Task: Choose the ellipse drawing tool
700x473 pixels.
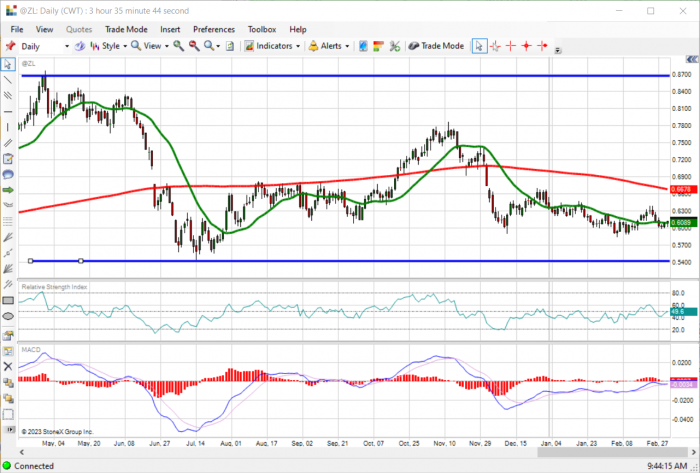Action: 8,316
